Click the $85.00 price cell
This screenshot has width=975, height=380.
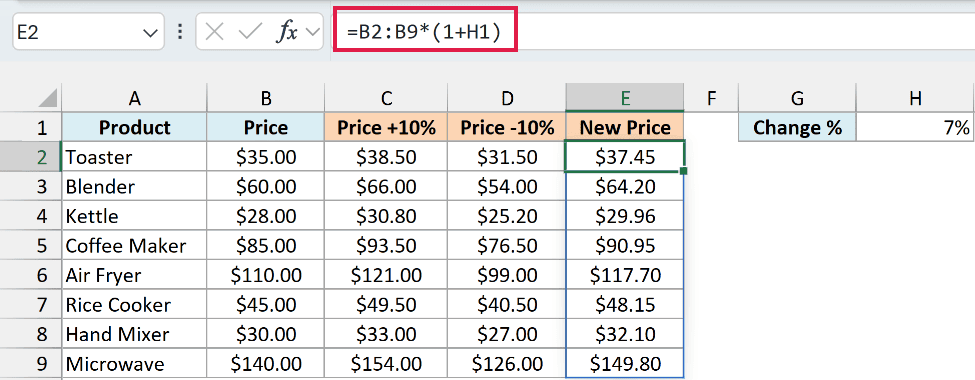(x=266, y=246)
